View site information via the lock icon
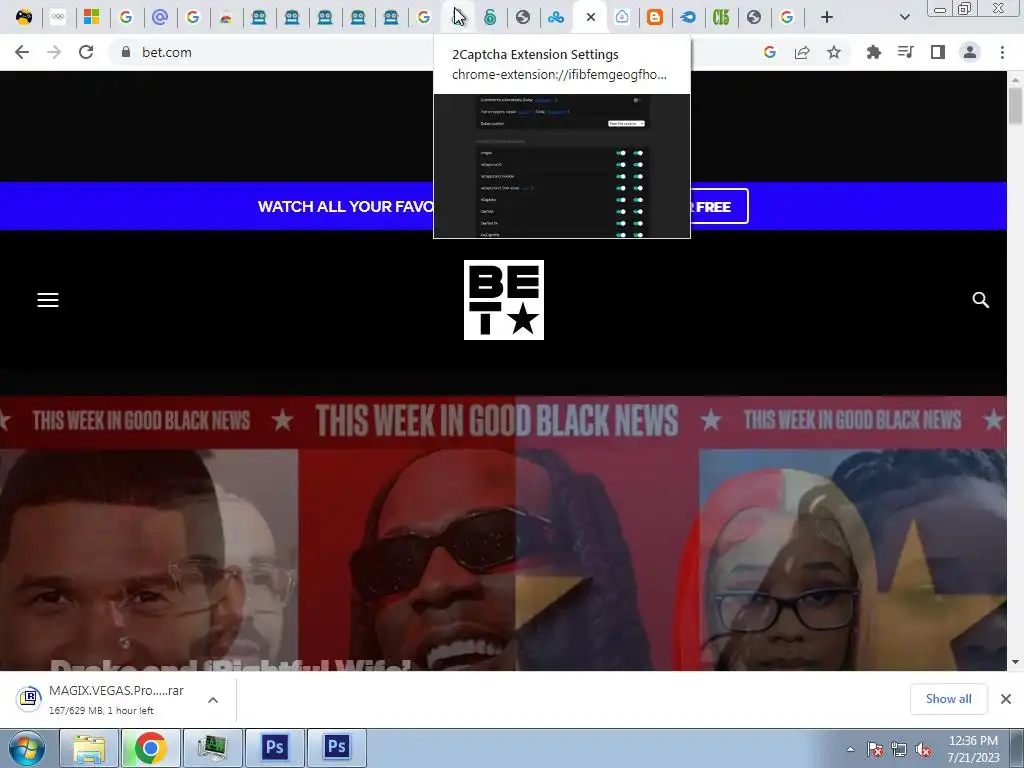The image size is (1024, 768). click(x=126, y=52)
